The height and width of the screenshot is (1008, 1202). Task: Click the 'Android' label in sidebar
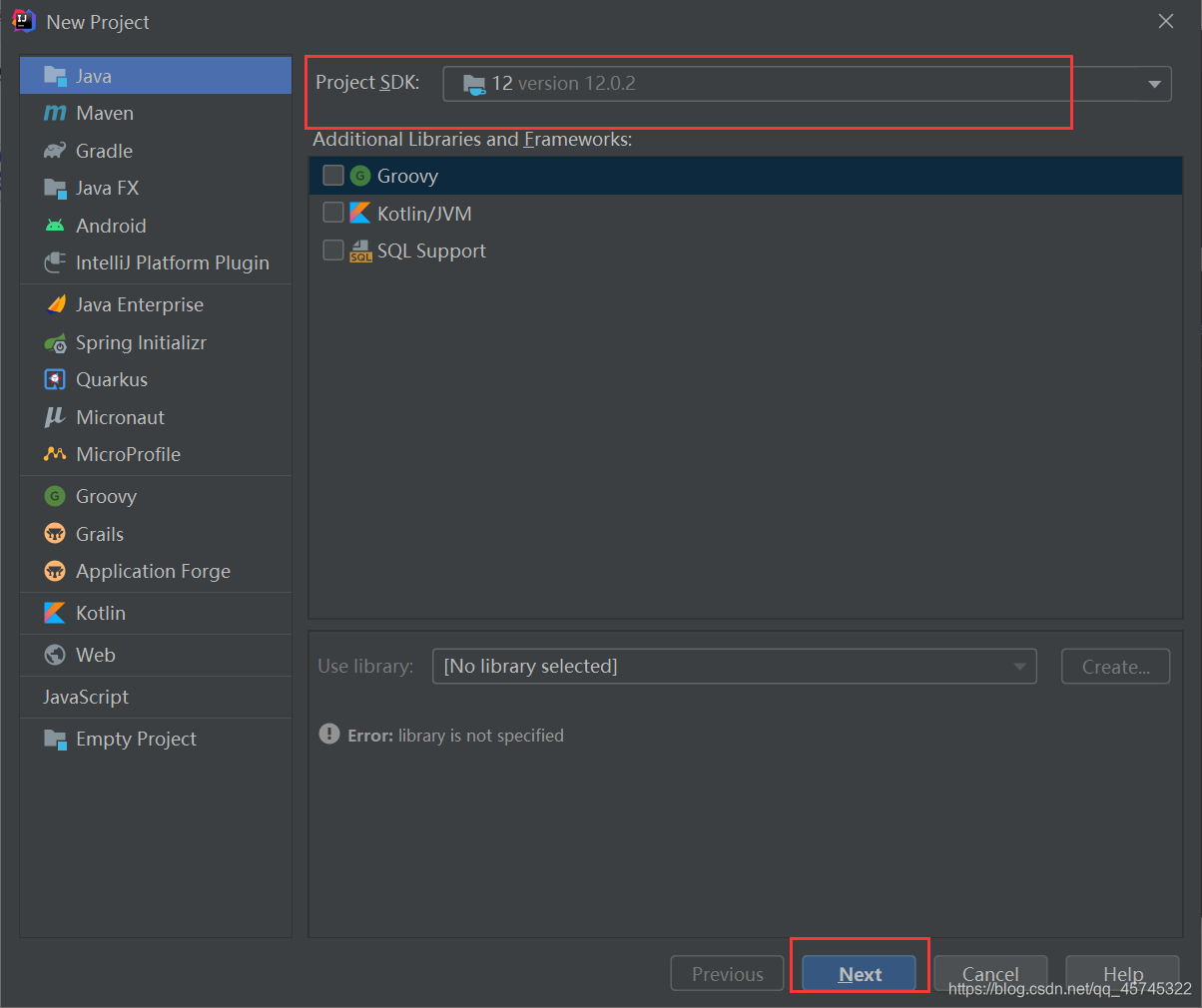pos(111,226)
